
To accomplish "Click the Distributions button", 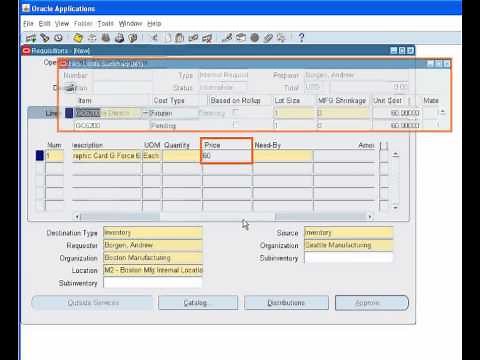I will pos(286,303).
